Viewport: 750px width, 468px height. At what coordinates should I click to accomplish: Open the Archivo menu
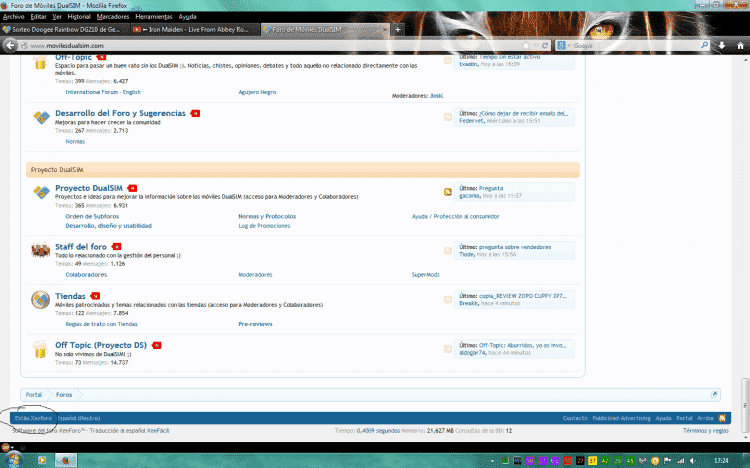[13, 17]
